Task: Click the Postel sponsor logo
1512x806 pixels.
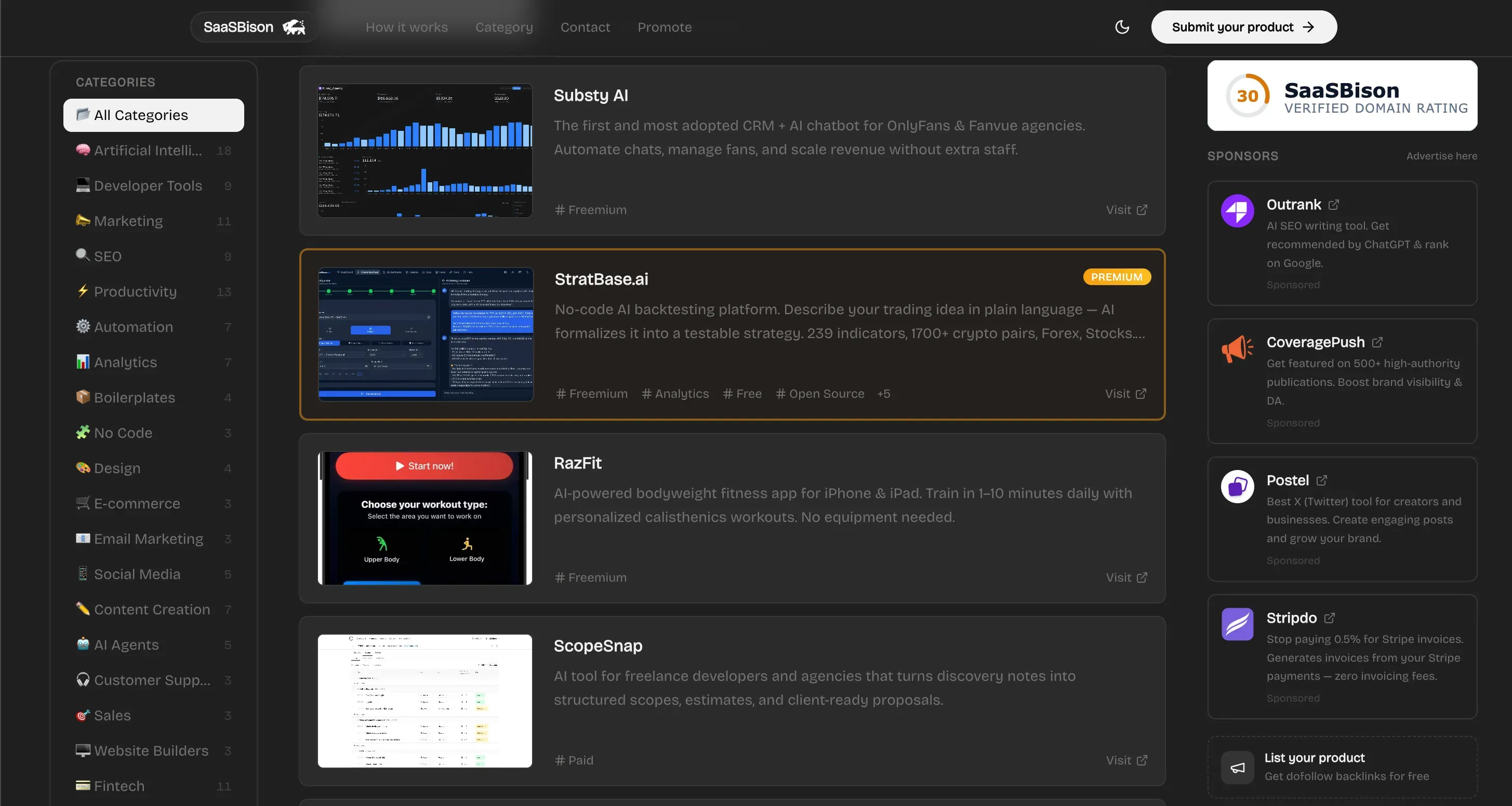Action: (x=1237, y=486)
